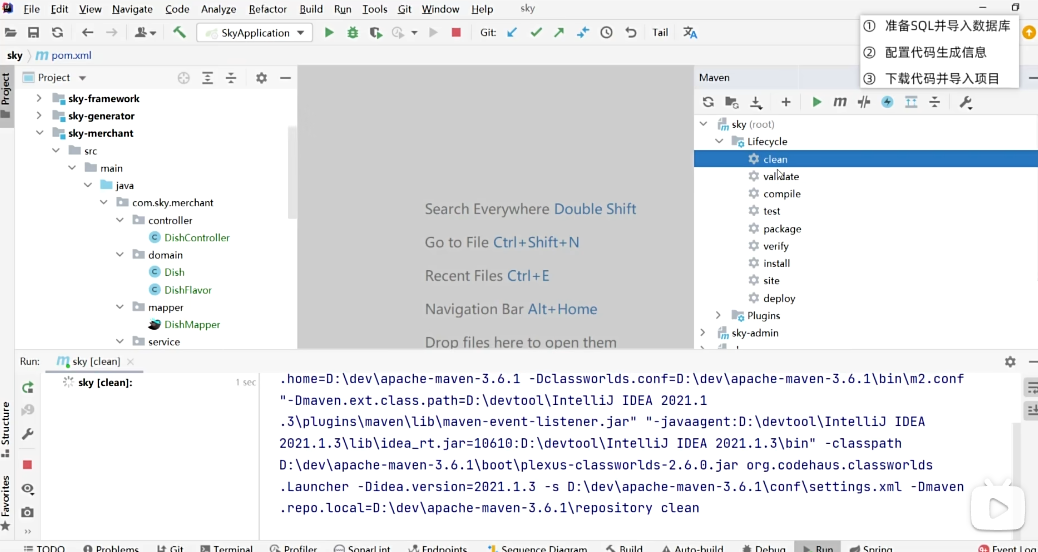Image resolution: width=1038 pixels, height=552 pixels.
Task: Collapse Maven Lifecycle node
Action: 719,141
